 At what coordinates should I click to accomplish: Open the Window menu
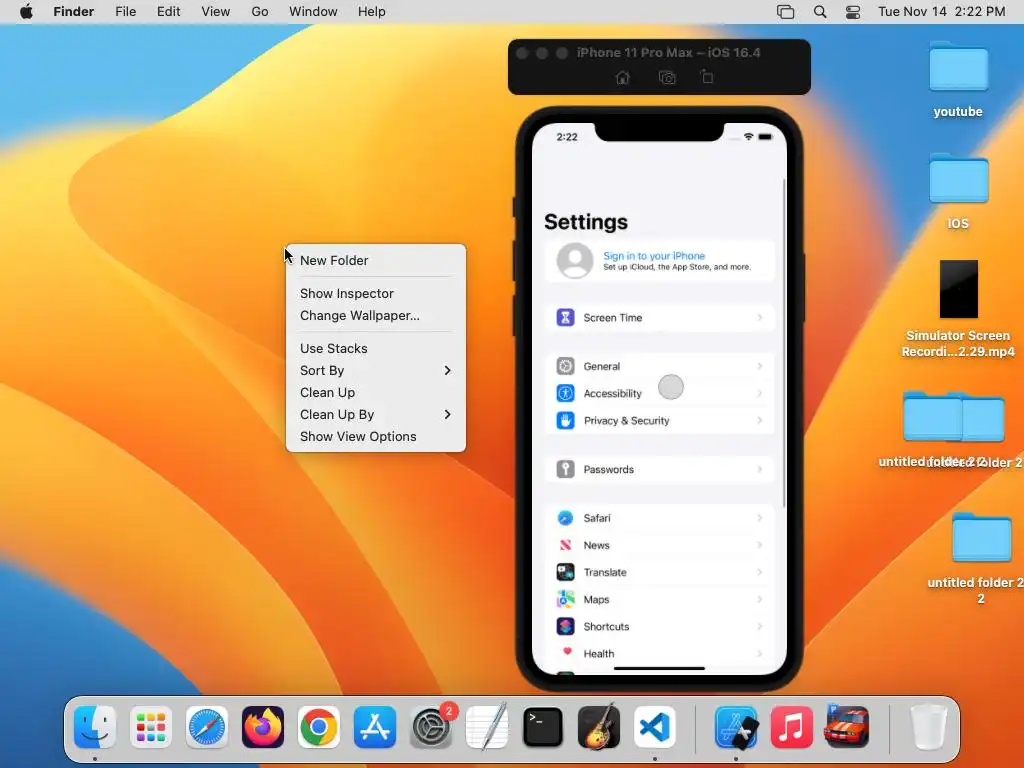[x=313, y=12]
